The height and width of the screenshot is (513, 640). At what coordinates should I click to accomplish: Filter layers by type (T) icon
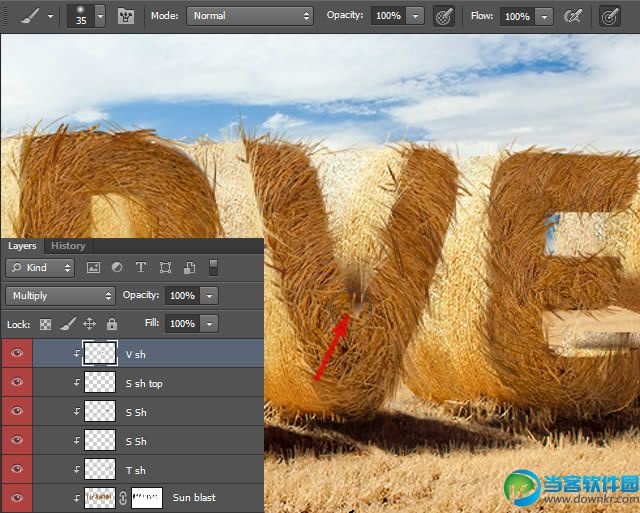coord(141,268)
